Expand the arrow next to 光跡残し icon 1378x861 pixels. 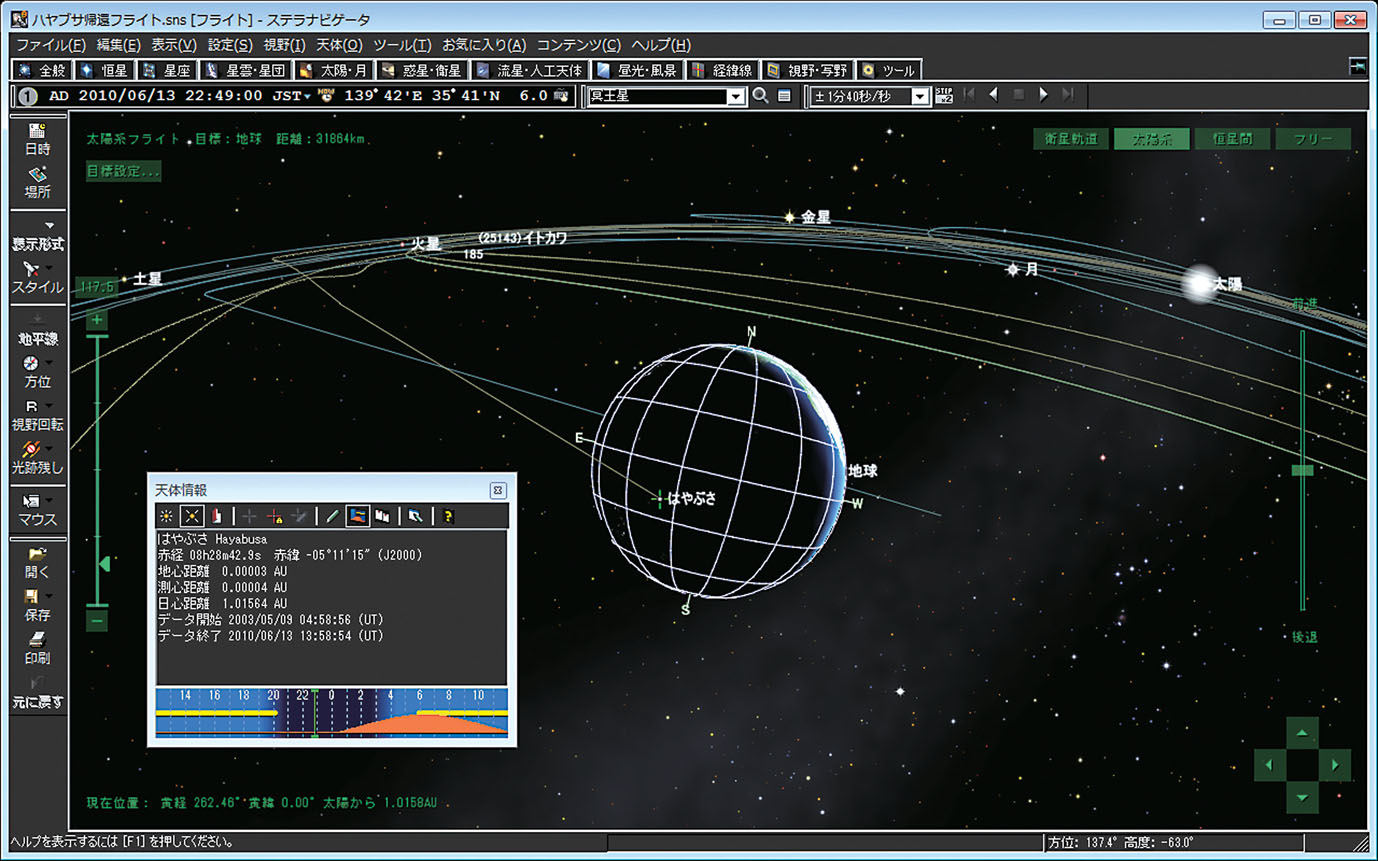[49, 449]
